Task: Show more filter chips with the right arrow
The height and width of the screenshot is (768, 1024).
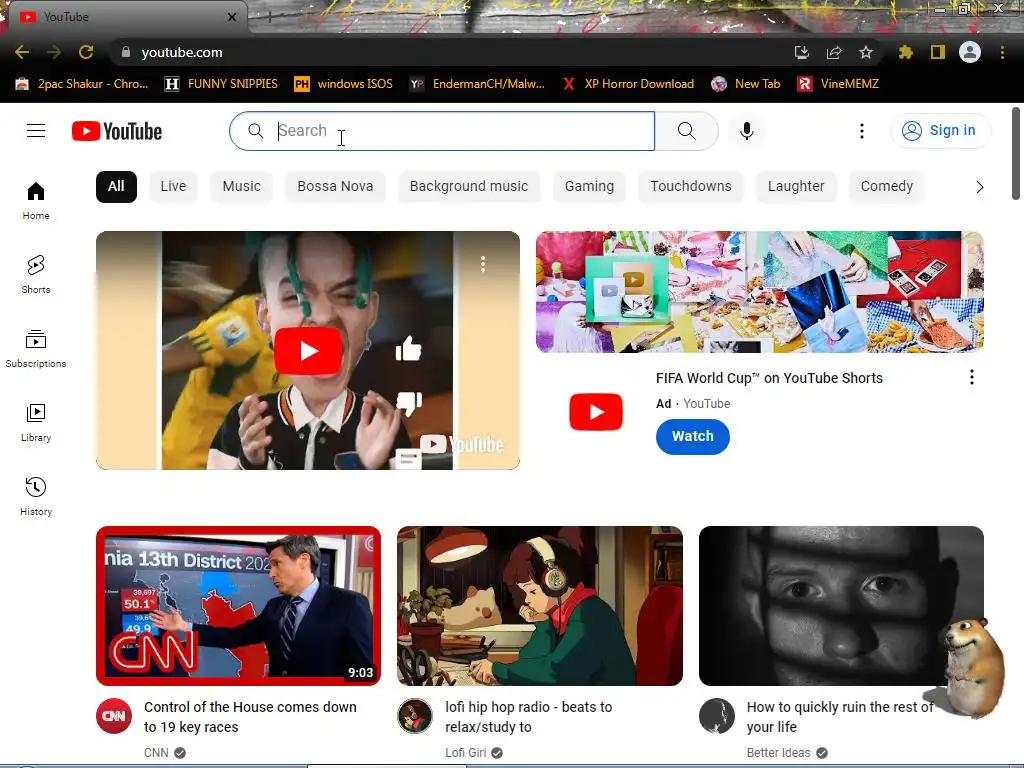Action: point(979,187)
